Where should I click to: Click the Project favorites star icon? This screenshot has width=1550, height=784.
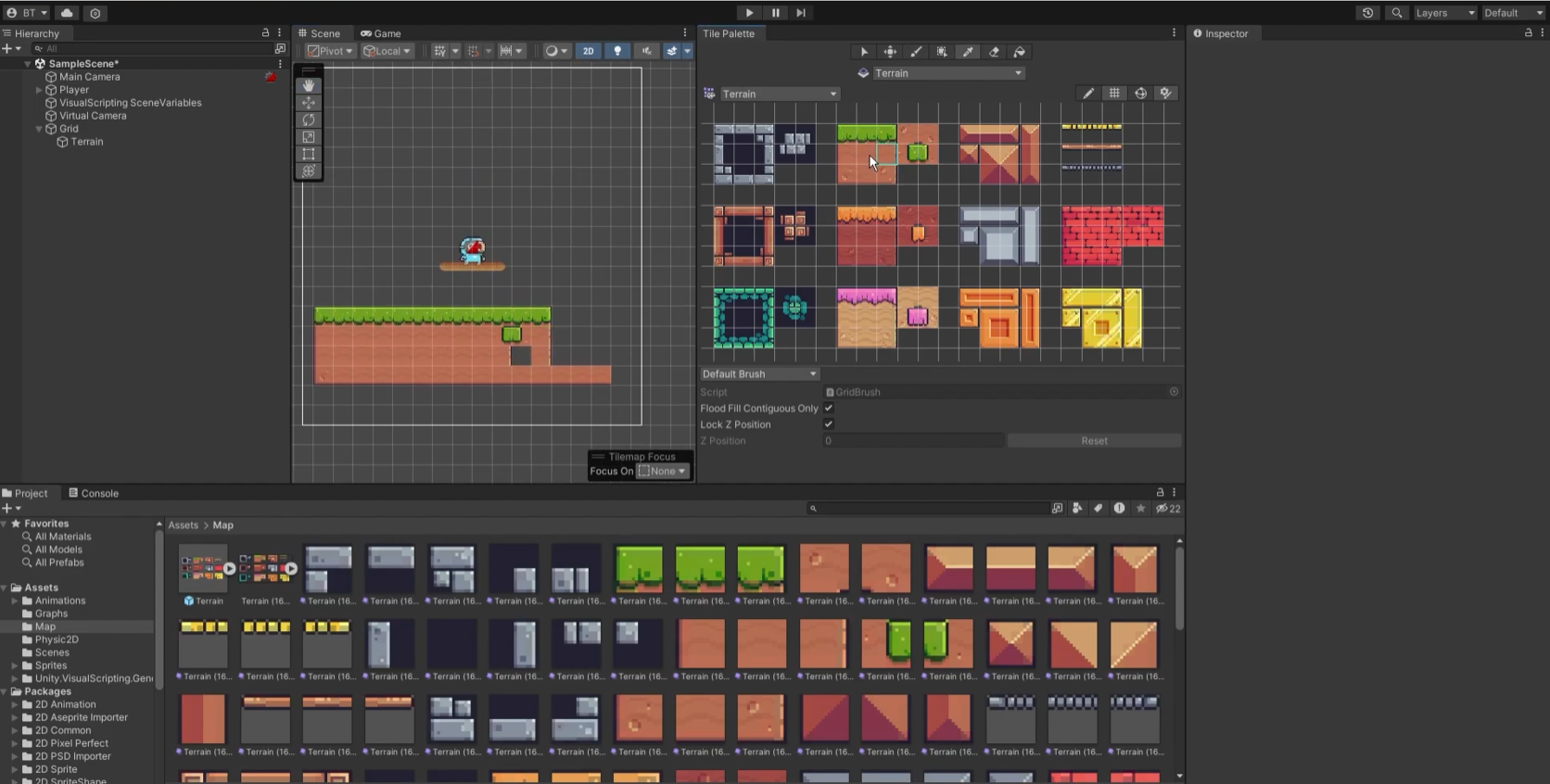tap(1140, 509)
